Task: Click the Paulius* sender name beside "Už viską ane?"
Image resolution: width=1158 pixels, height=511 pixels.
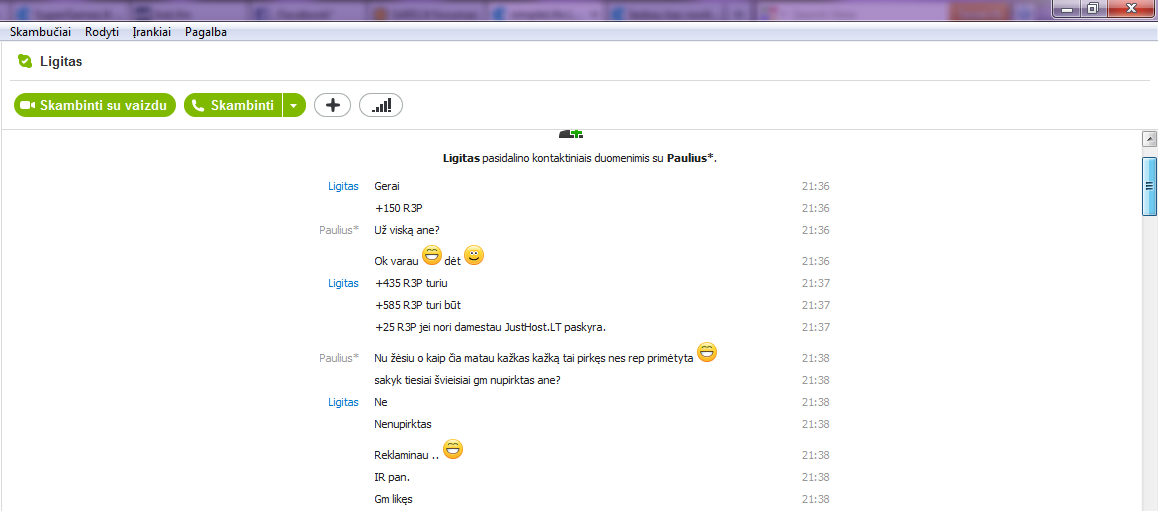Action: (x=339, y=230)
